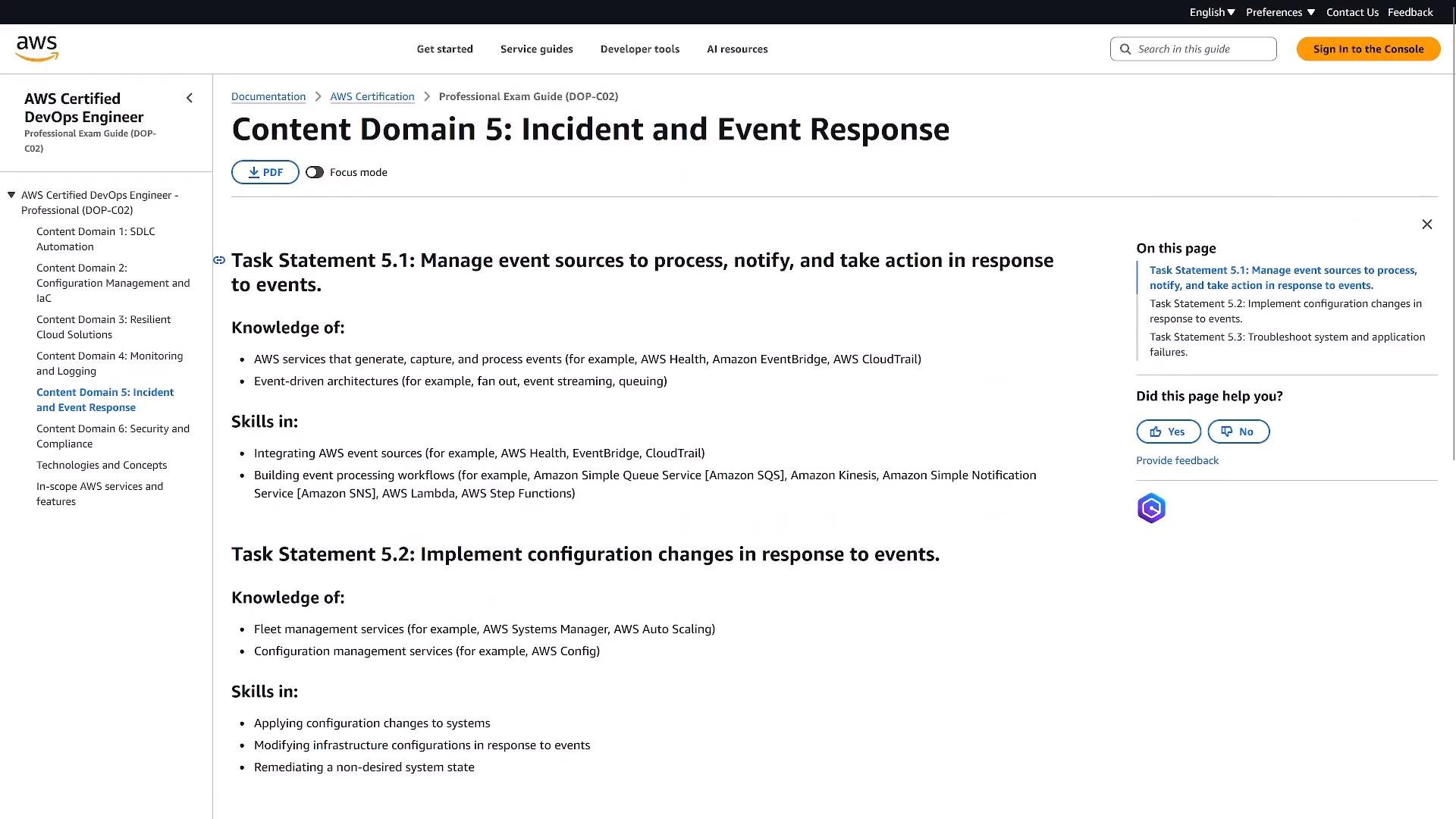The height and width of the screenshot is (819, 1456).
Task: Click the AWS logo
Action: tap(36, 49)
